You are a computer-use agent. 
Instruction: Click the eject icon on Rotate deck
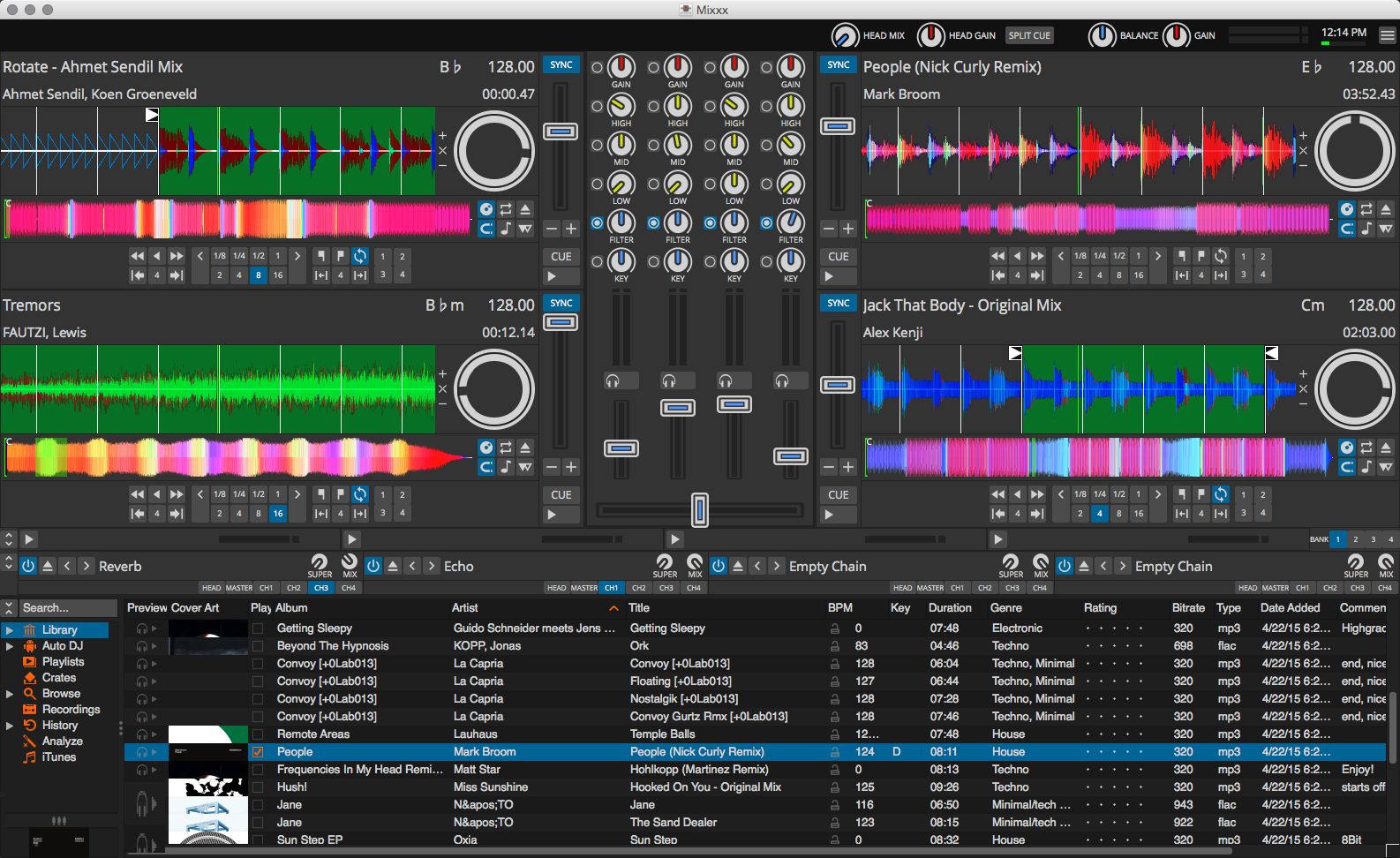(525, 209)
